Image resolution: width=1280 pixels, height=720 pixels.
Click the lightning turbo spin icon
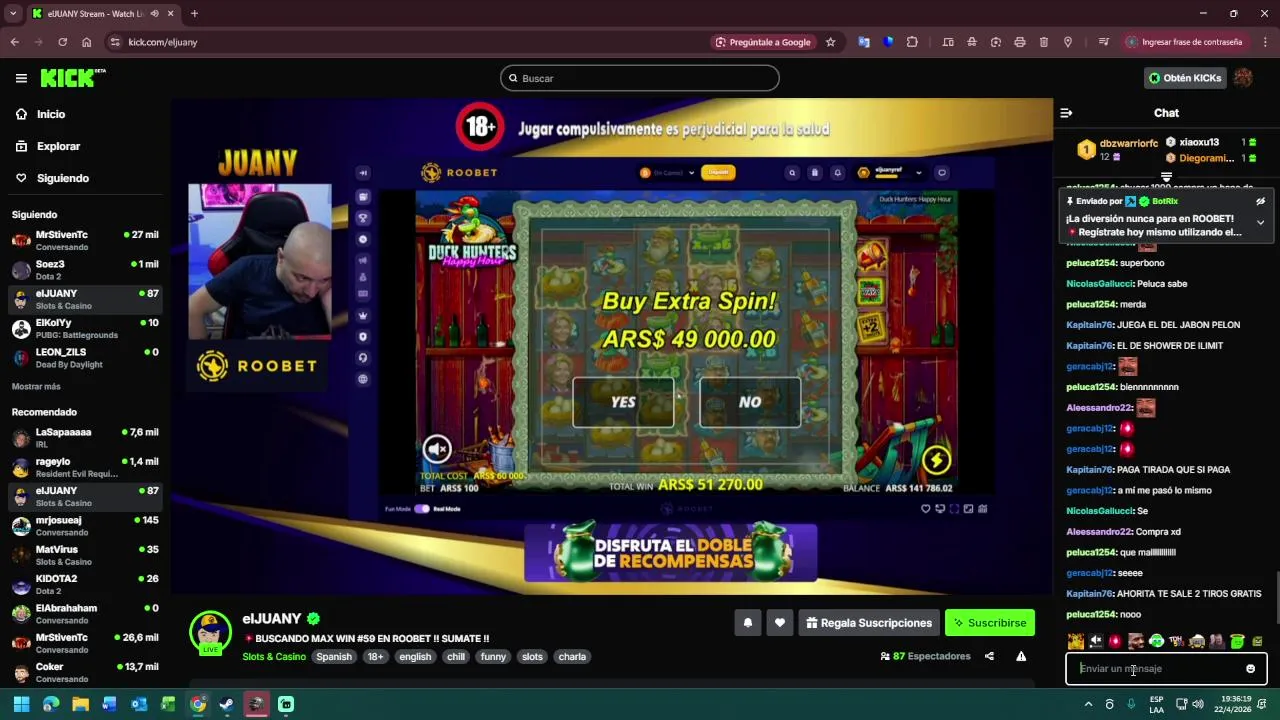coord(936,460)
